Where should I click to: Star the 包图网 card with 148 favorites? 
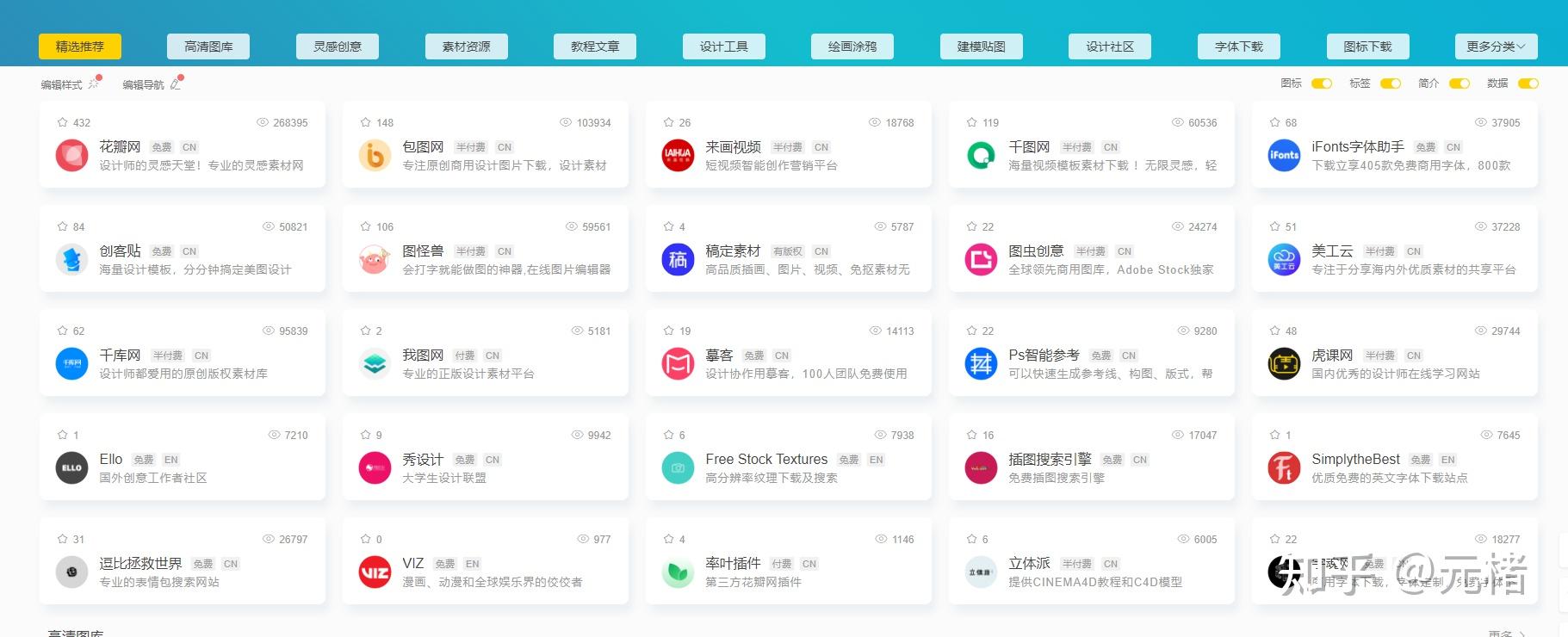(365, 122)
